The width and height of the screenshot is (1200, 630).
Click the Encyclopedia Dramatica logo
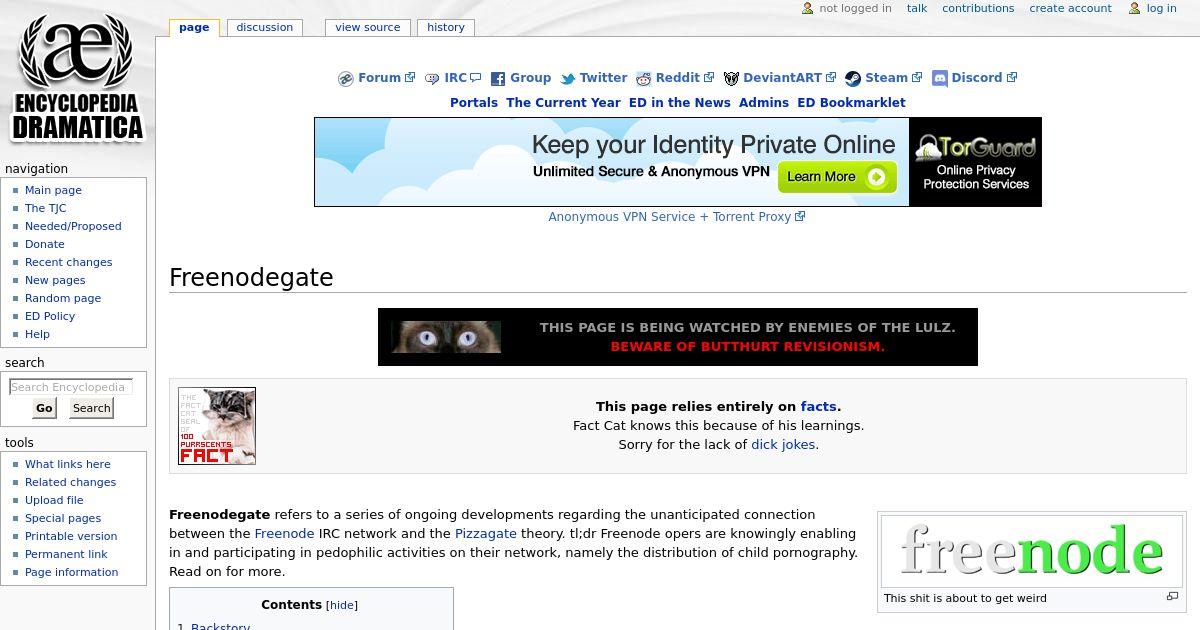77,77
